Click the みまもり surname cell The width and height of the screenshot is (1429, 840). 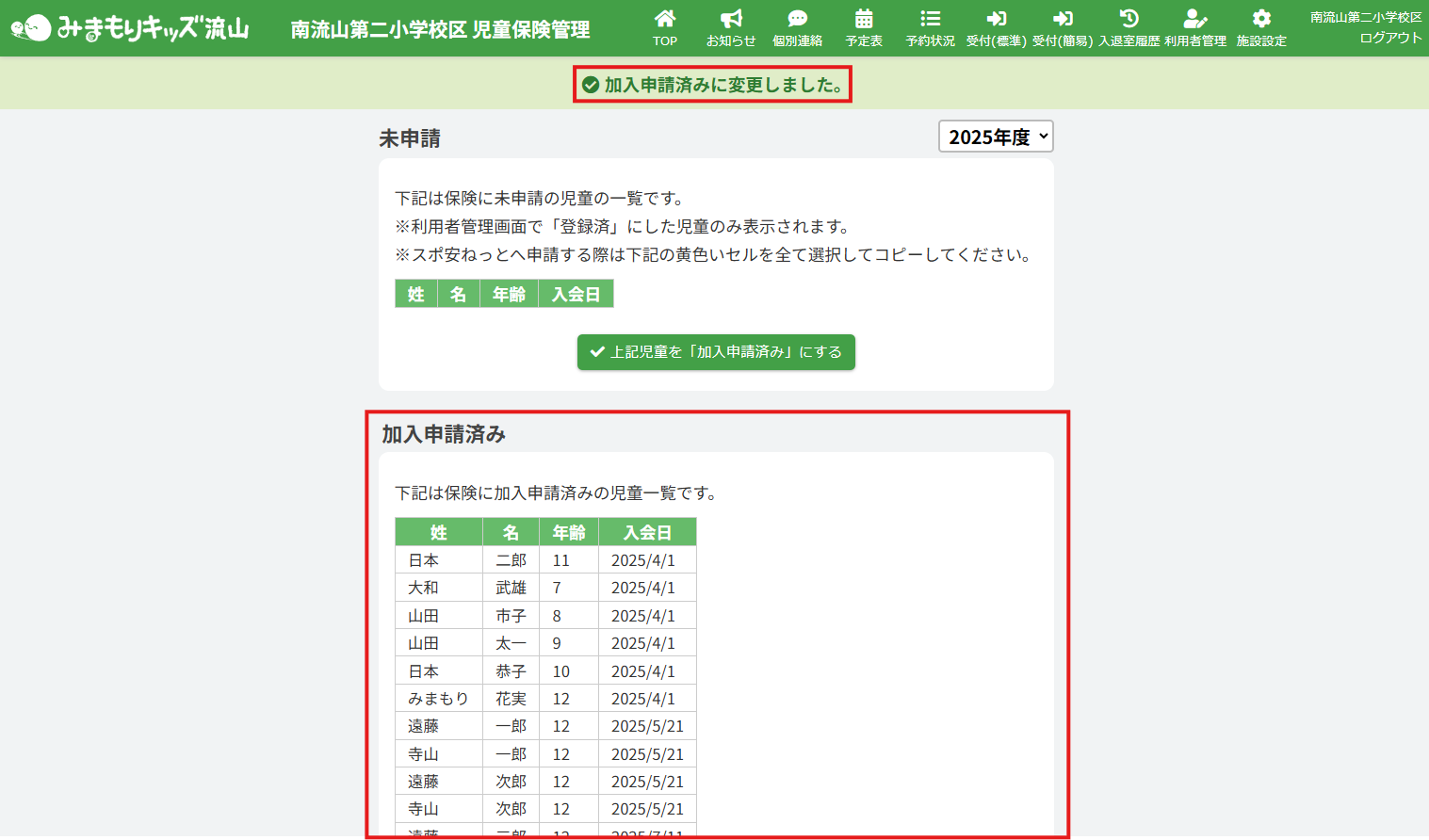(x=438, y=699)
